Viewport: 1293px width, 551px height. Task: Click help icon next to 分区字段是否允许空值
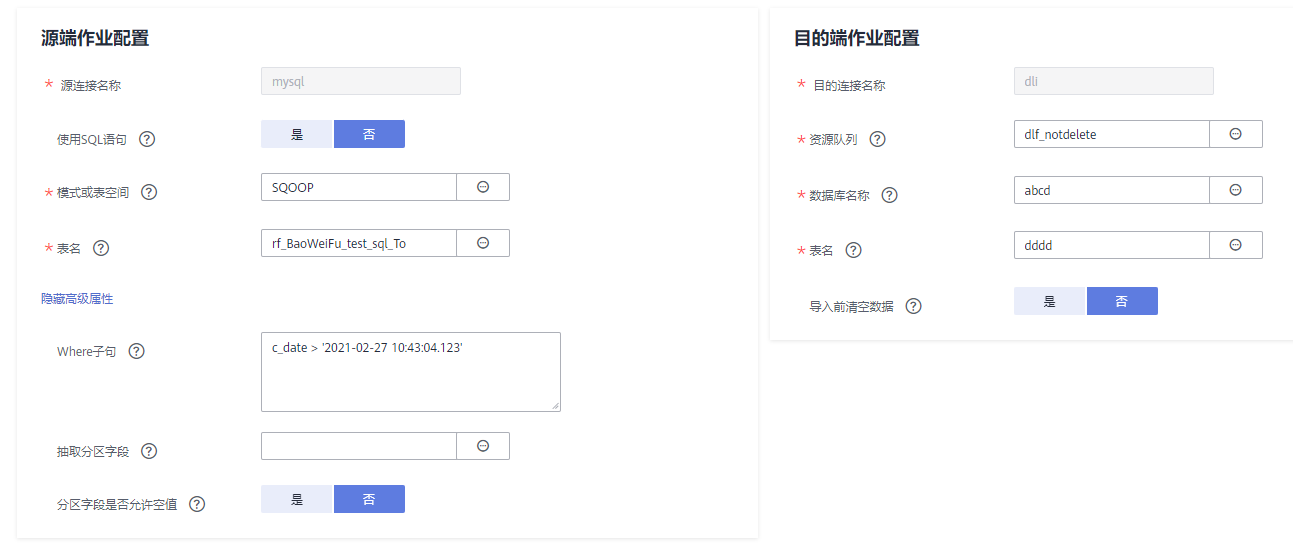[197, 504]
